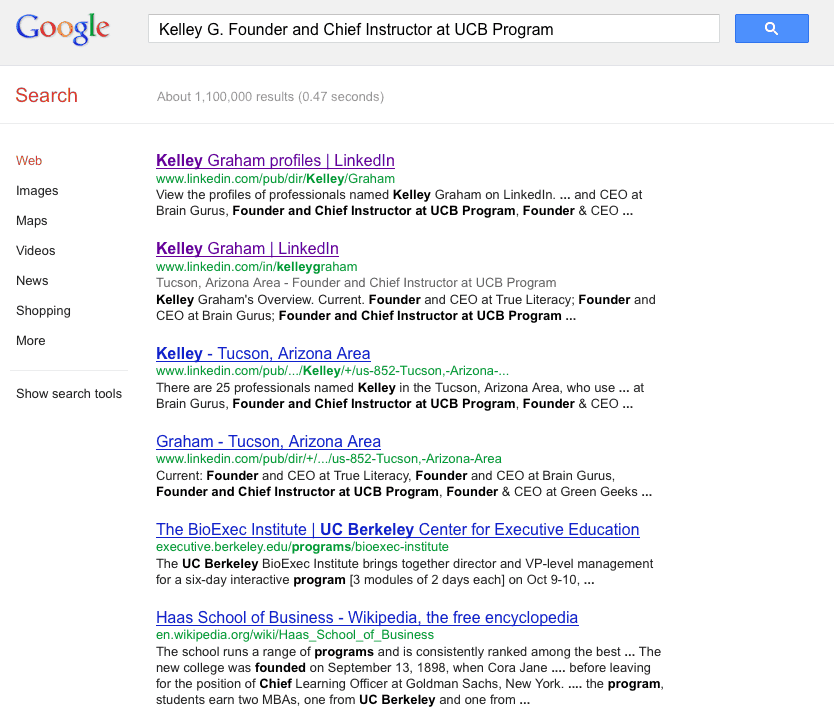The image size is (834, 721).
Task: Open Kelley Graham profiles LinkedIn result
Action: pos(275,160)
